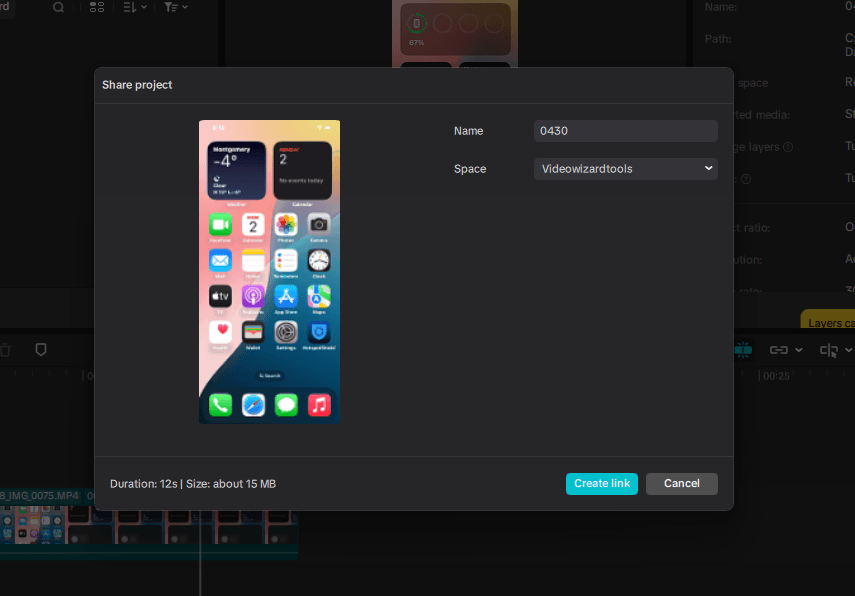Viewport: 855px width, 596px height.
Task: Expand the linkage chain dropdown arrow
Action: click(799, 350)
